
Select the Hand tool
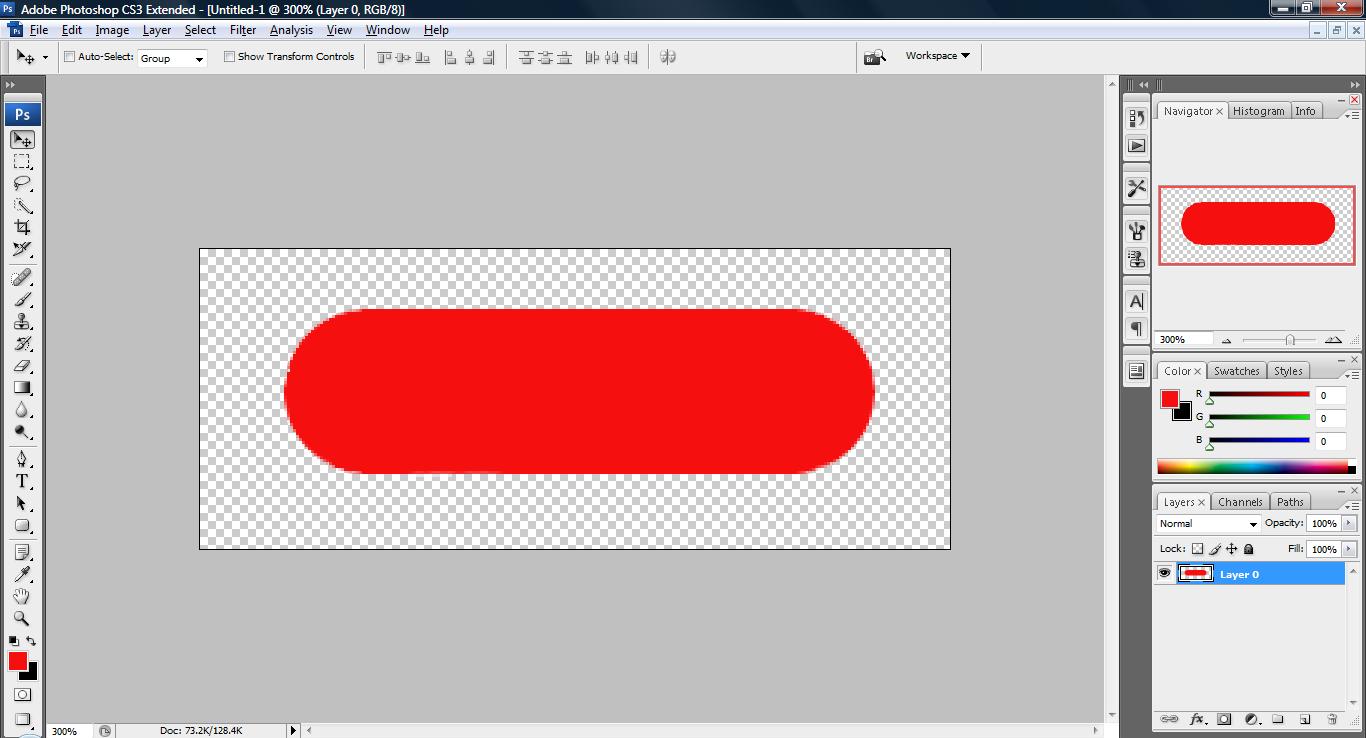coord(22,597)
